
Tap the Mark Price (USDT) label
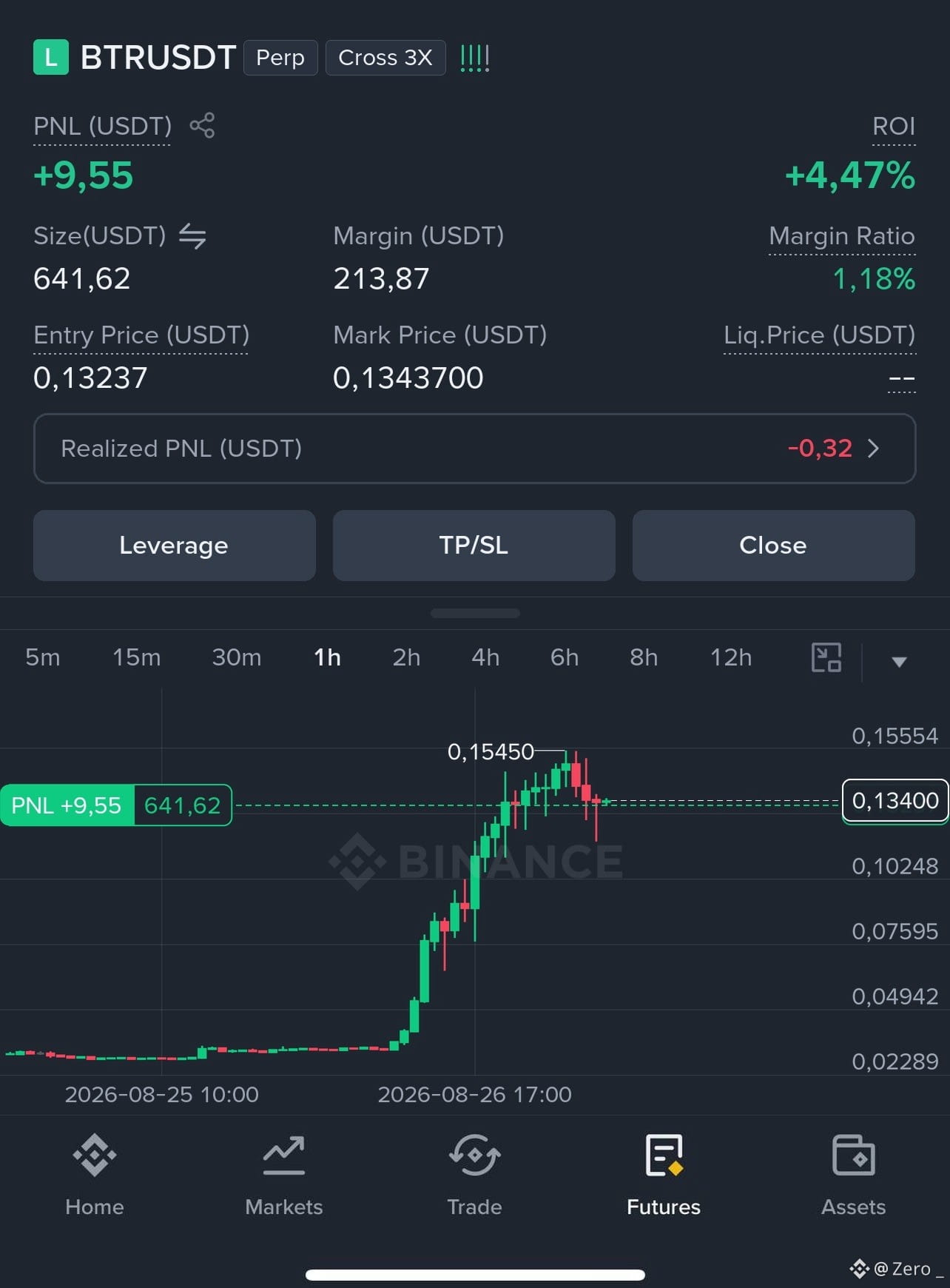(x=440, y=335)
